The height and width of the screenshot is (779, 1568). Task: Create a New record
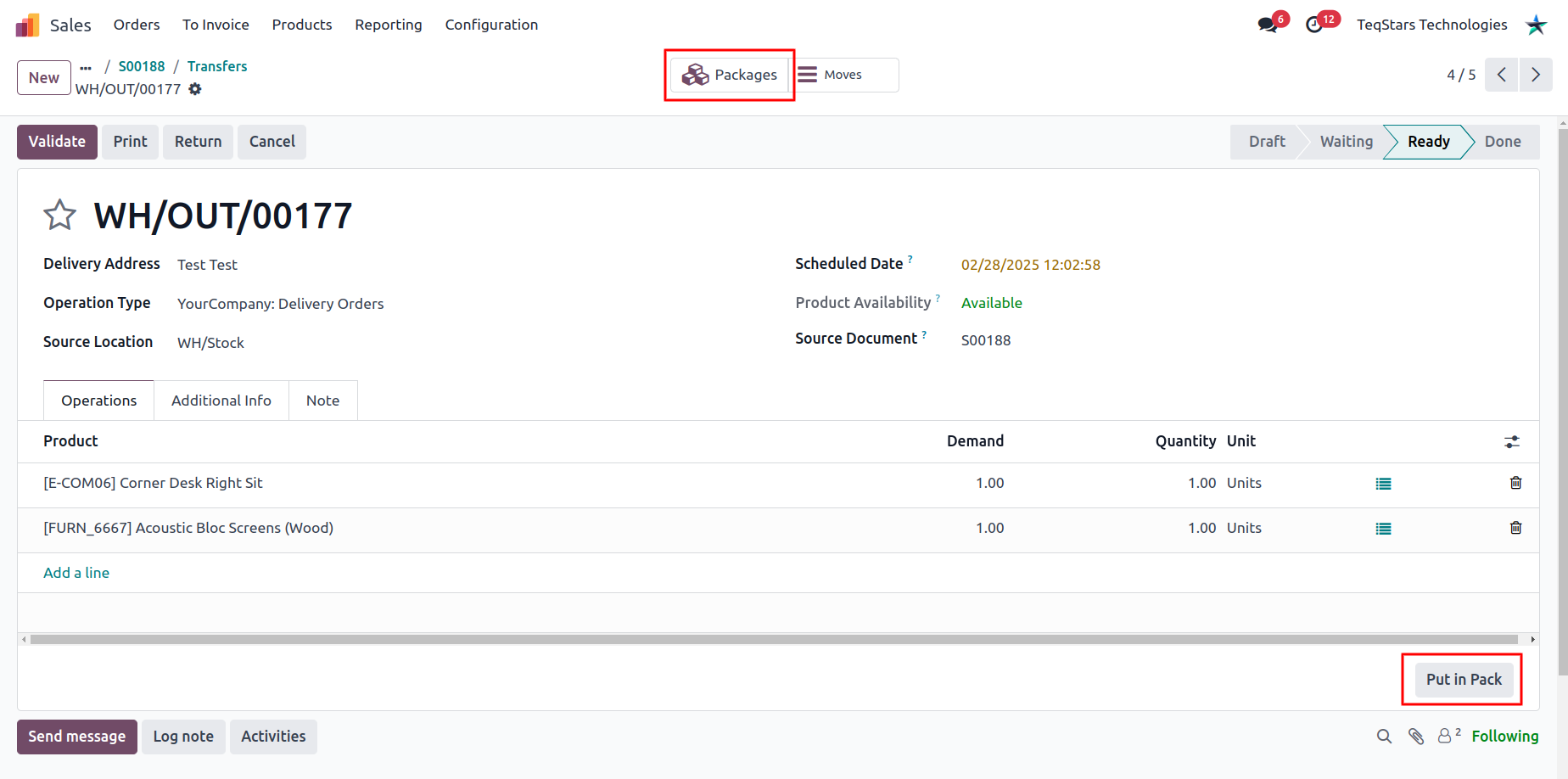click(x=44, y=78)
